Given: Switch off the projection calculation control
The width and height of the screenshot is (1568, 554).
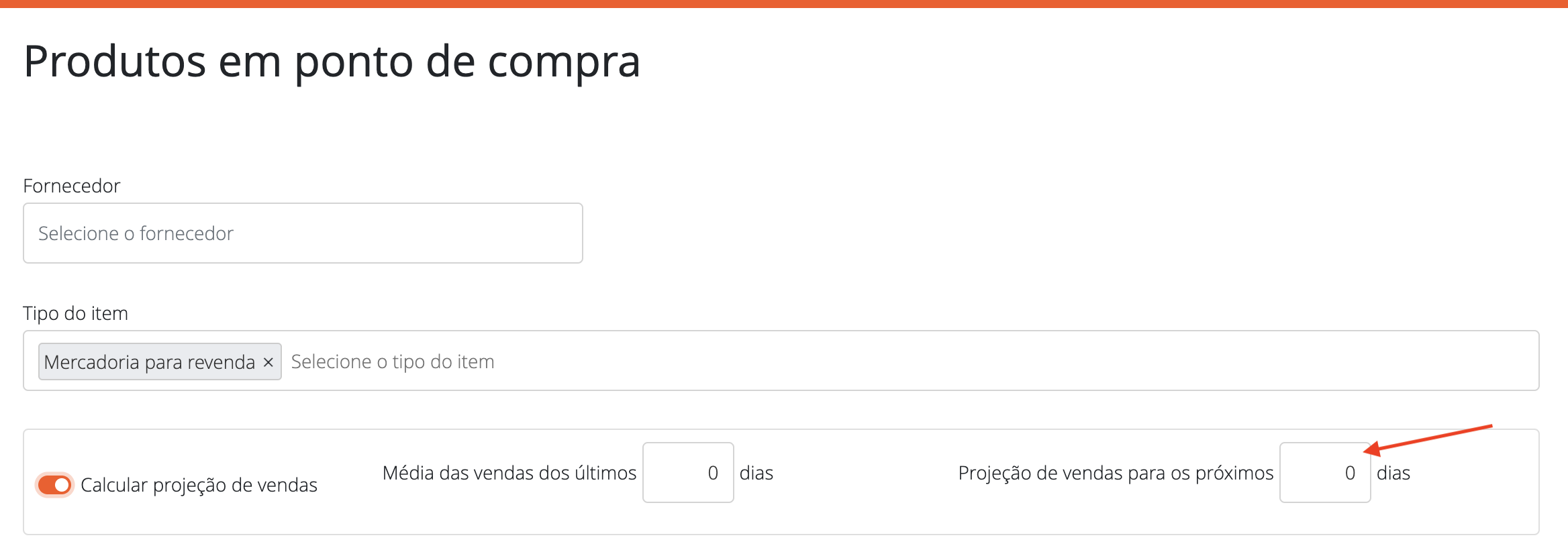Looking at the screenshot, I should coord(54,484).
